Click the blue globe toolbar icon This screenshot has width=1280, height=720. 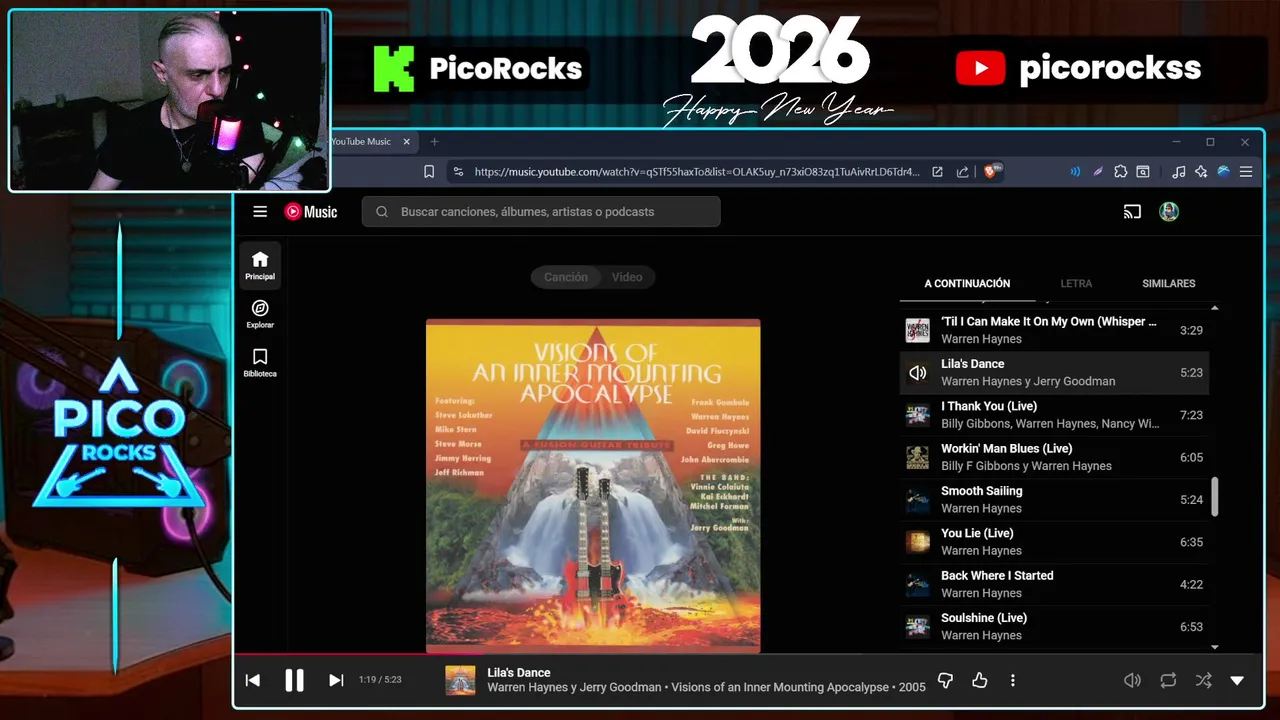tap(1223, 172)
